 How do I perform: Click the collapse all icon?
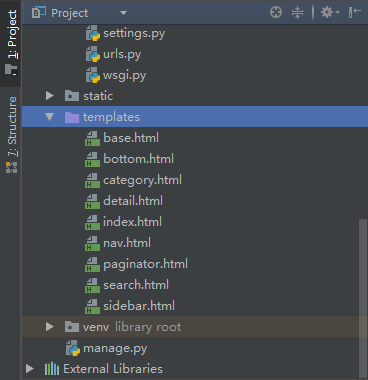click(297, 13)
